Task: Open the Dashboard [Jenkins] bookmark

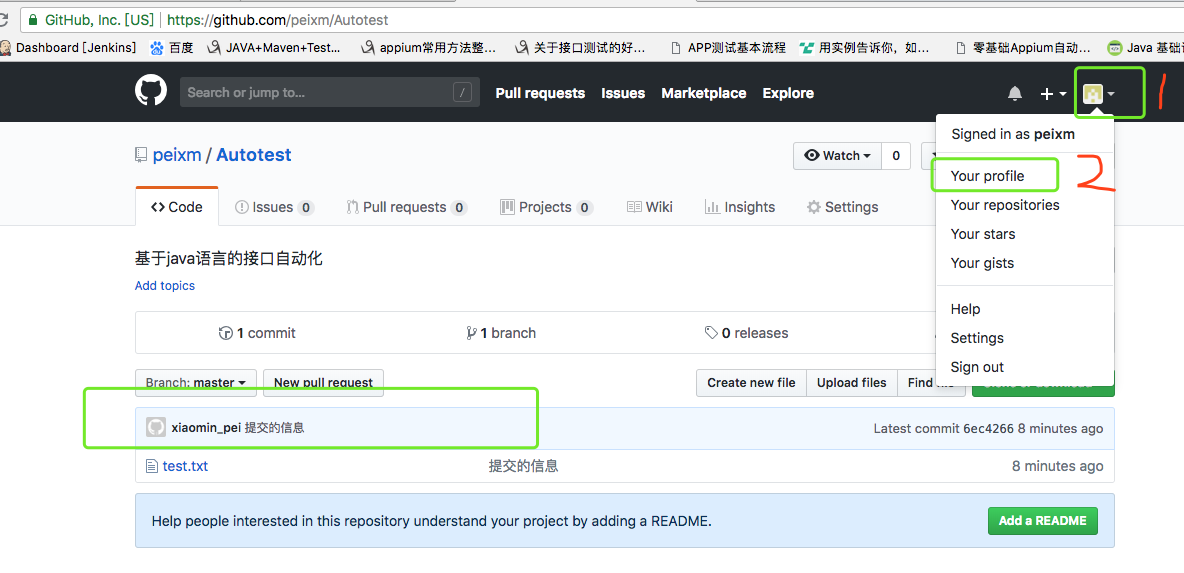Action: [68, 48]
